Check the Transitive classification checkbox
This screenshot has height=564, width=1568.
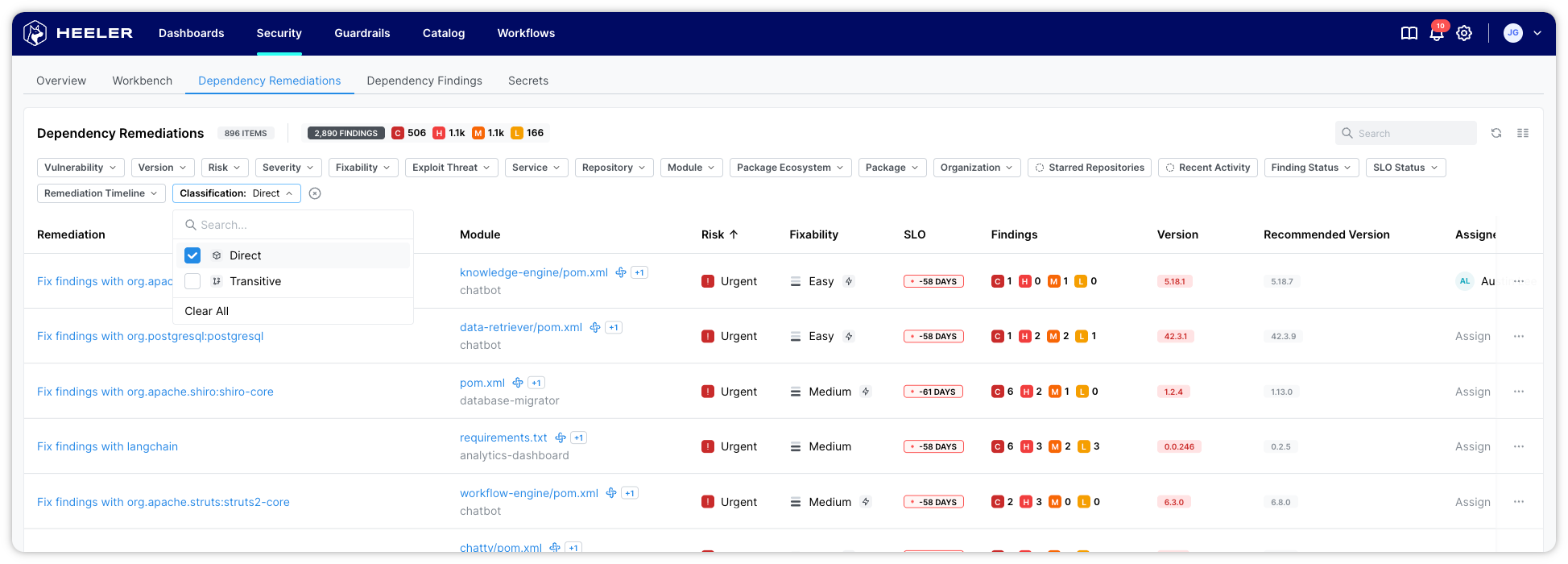192,281
